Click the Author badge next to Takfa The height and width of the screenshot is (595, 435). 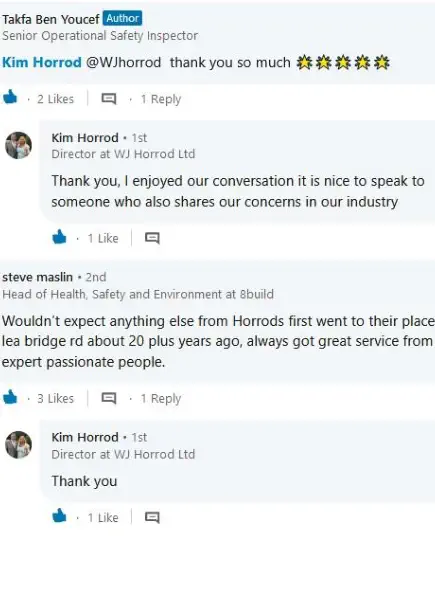[x=123, y=18]
